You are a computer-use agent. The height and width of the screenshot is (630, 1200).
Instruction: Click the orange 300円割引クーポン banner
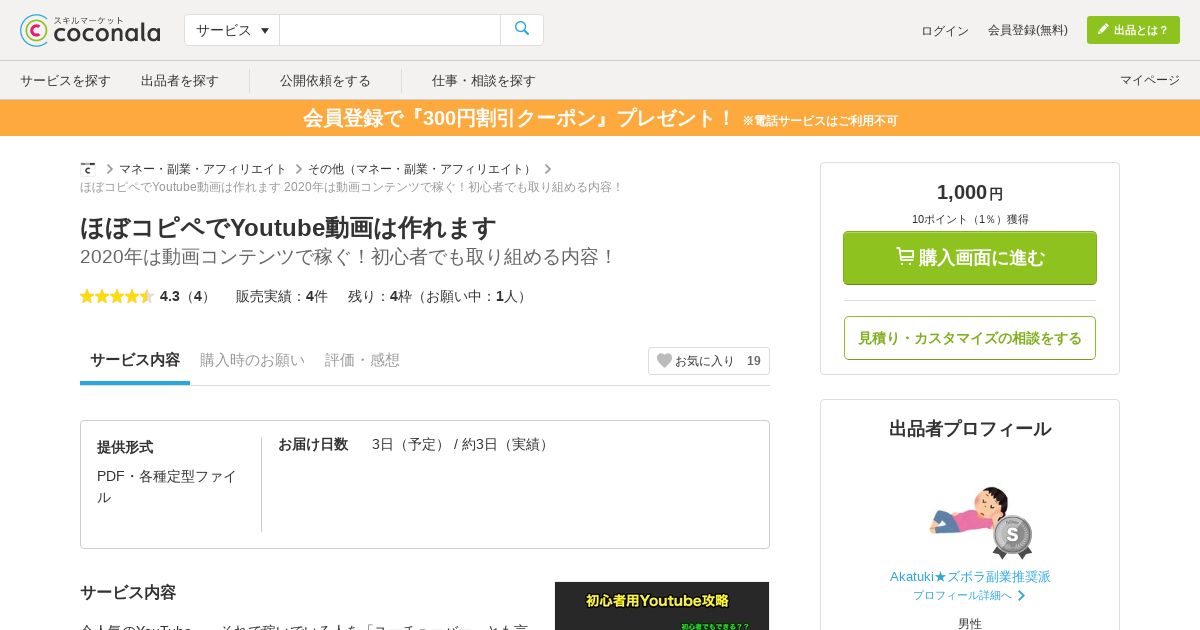click(600, 118)
